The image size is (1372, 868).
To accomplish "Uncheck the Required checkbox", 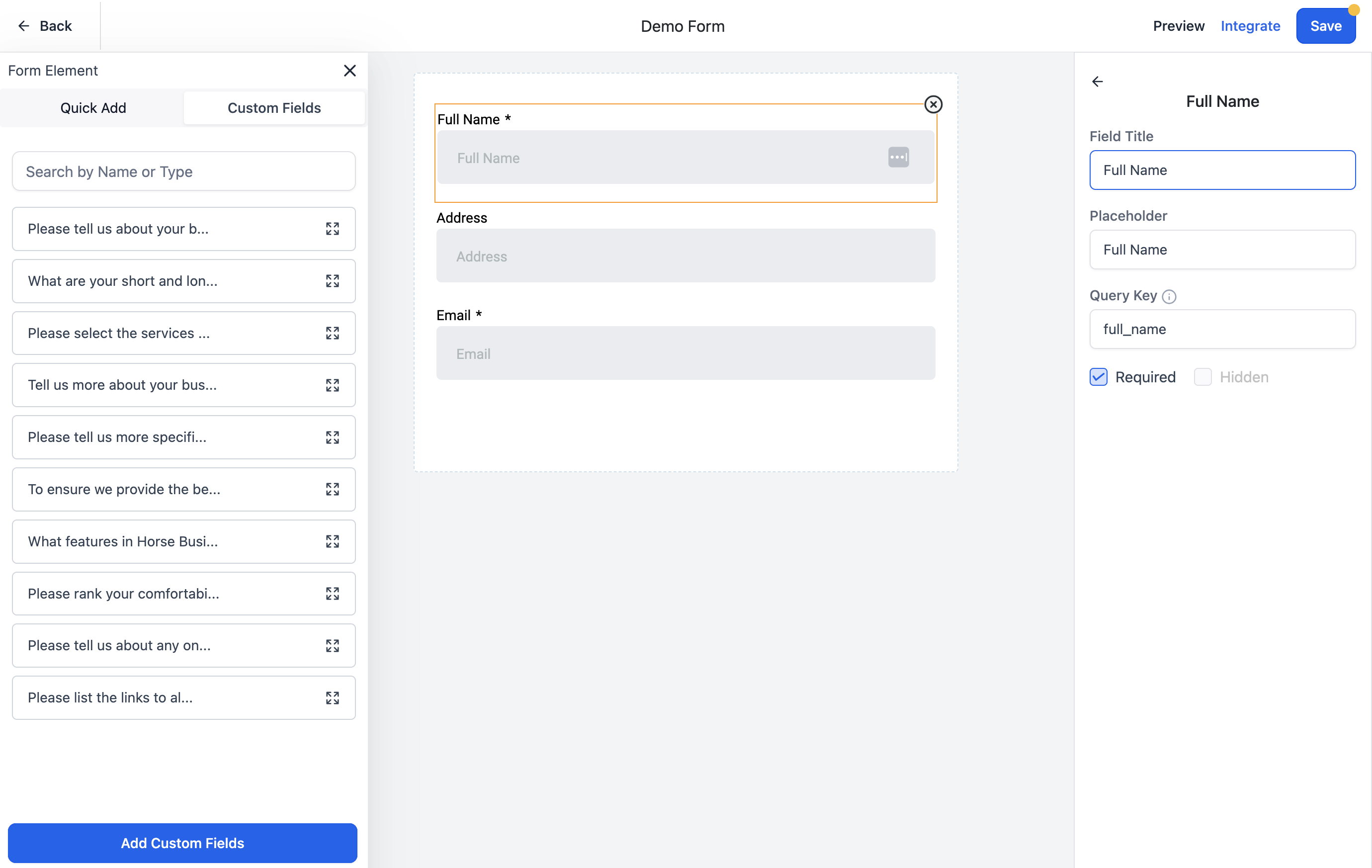I will pyautogui.click(x=1098, y=377).
